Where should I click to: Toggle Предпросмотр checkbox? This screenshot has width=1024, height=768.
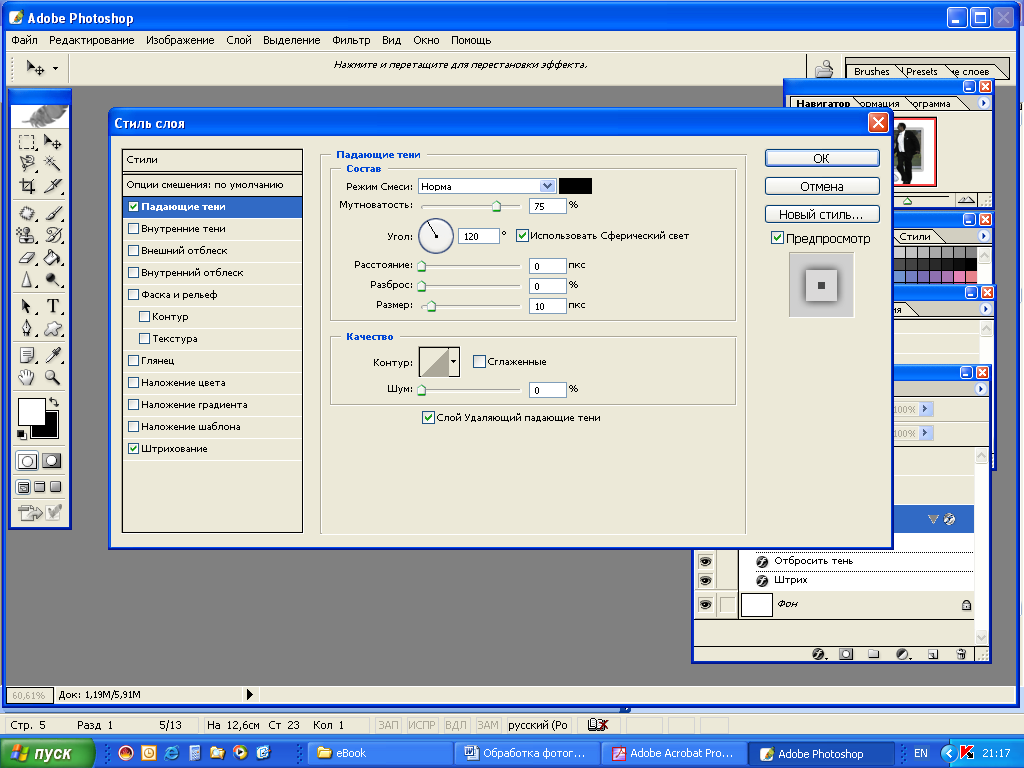pyautogui.click(x=777, y=238)
